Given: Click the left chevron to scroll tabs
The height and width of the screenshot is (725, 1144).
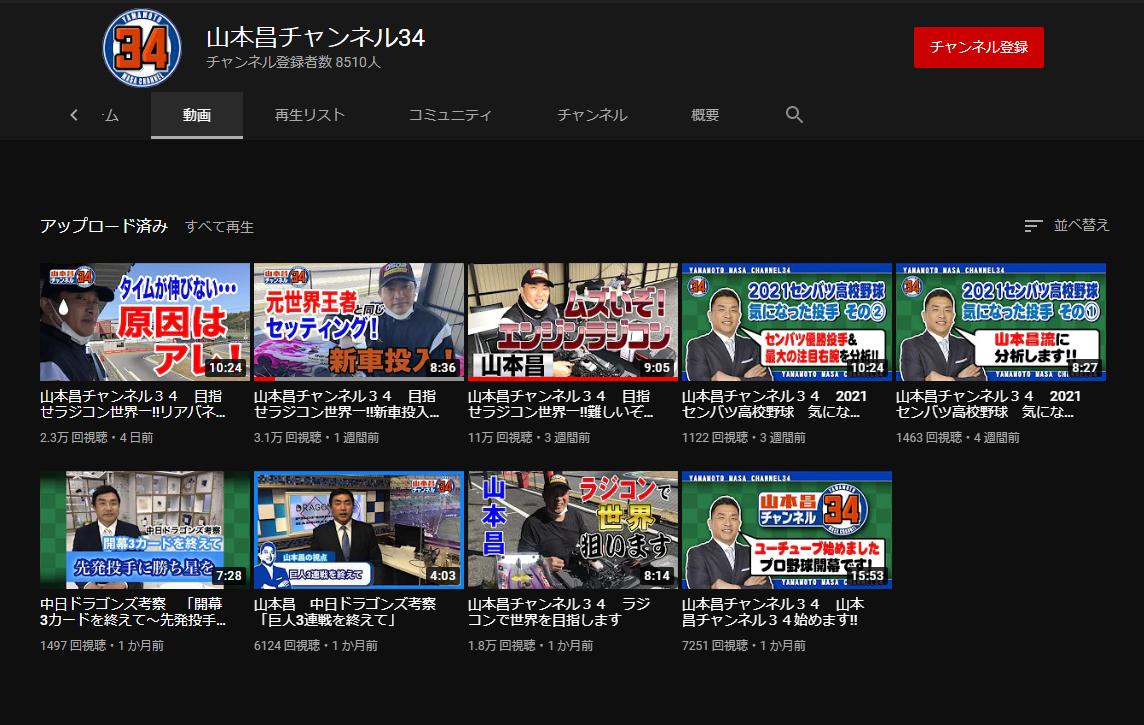Looking at the screenshot, I should 74,115.
